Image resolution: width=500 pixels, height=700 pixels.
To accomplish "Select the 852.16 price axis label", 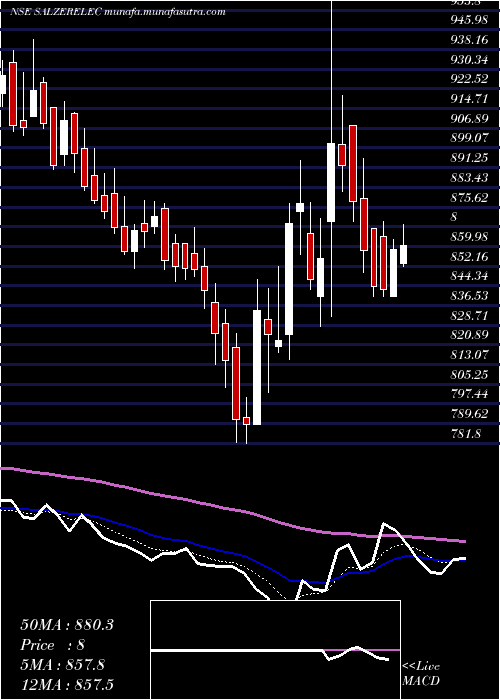I will [469, 256].
